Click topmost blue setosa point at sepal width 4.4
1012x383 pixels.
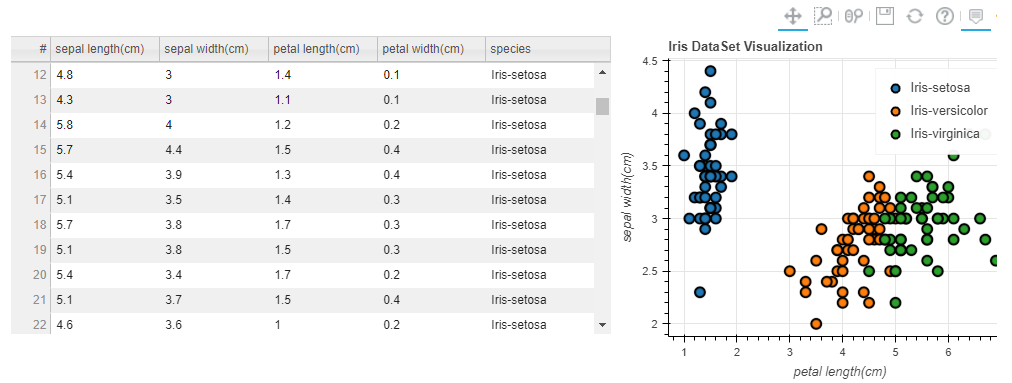click(710, 71)
